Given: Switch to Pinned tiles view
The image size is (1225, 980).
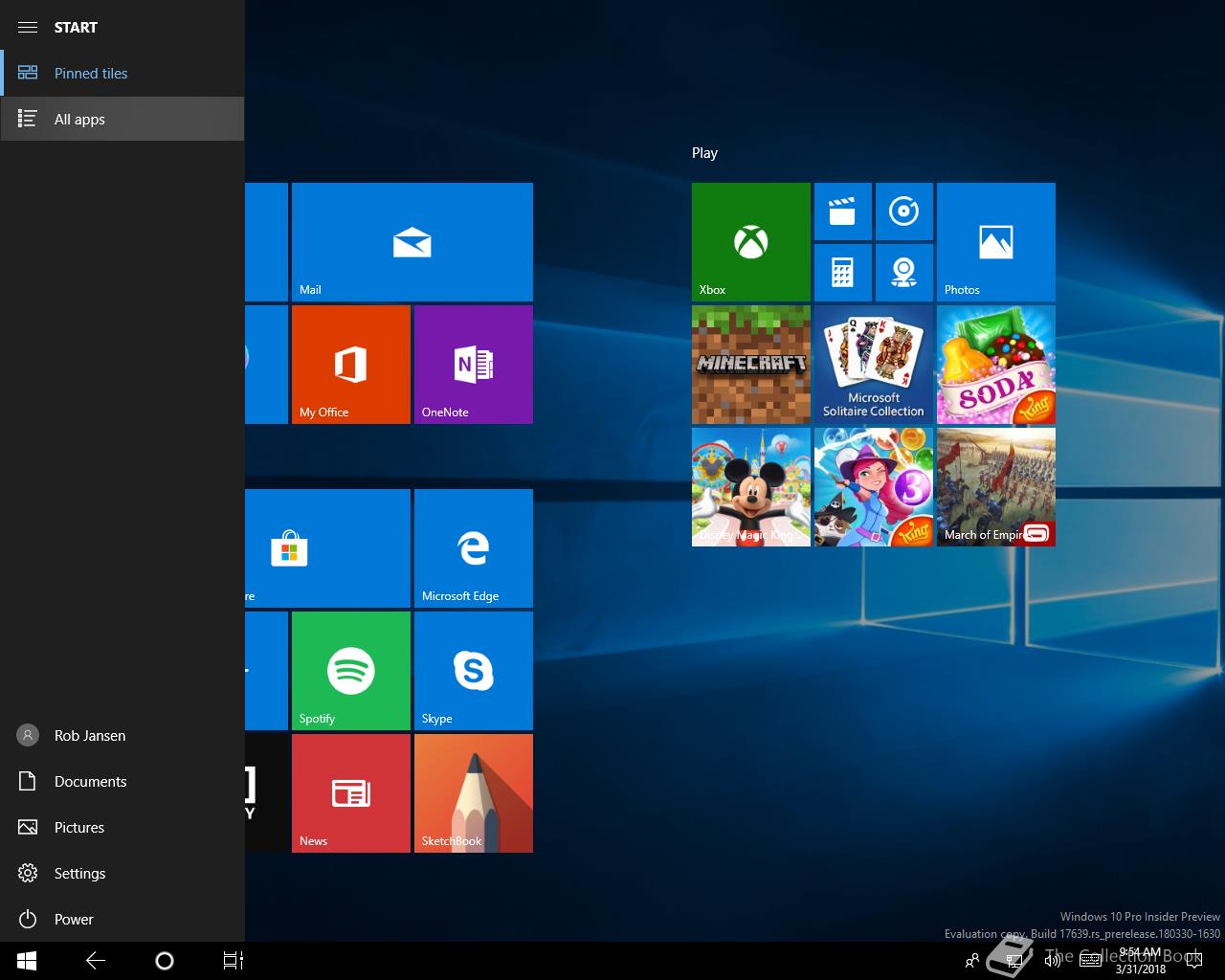Looking at the screenshot, I should coord(122,73).
